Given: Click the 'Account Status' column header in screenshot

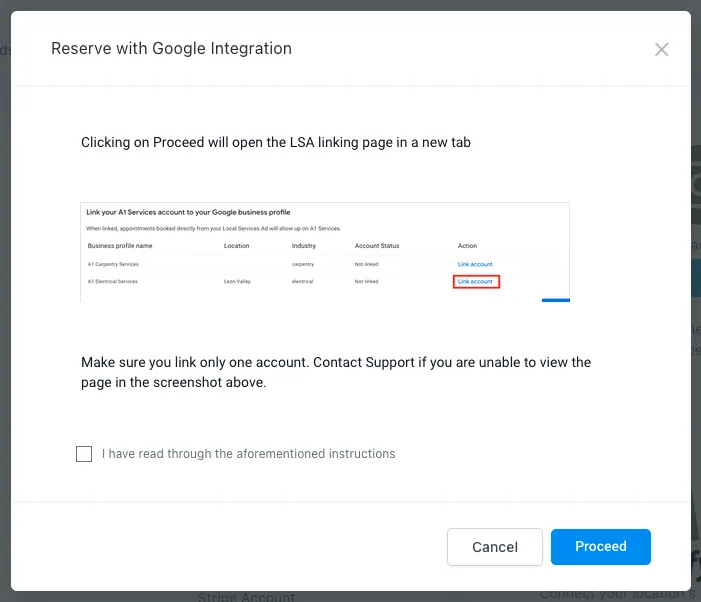Looking at the screenshot, I should 377,246.
